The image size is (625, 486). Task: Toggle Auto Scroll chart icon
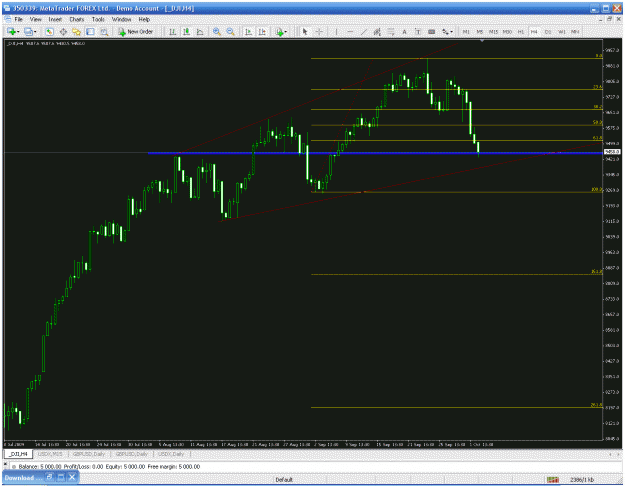(x=248, y=31)
